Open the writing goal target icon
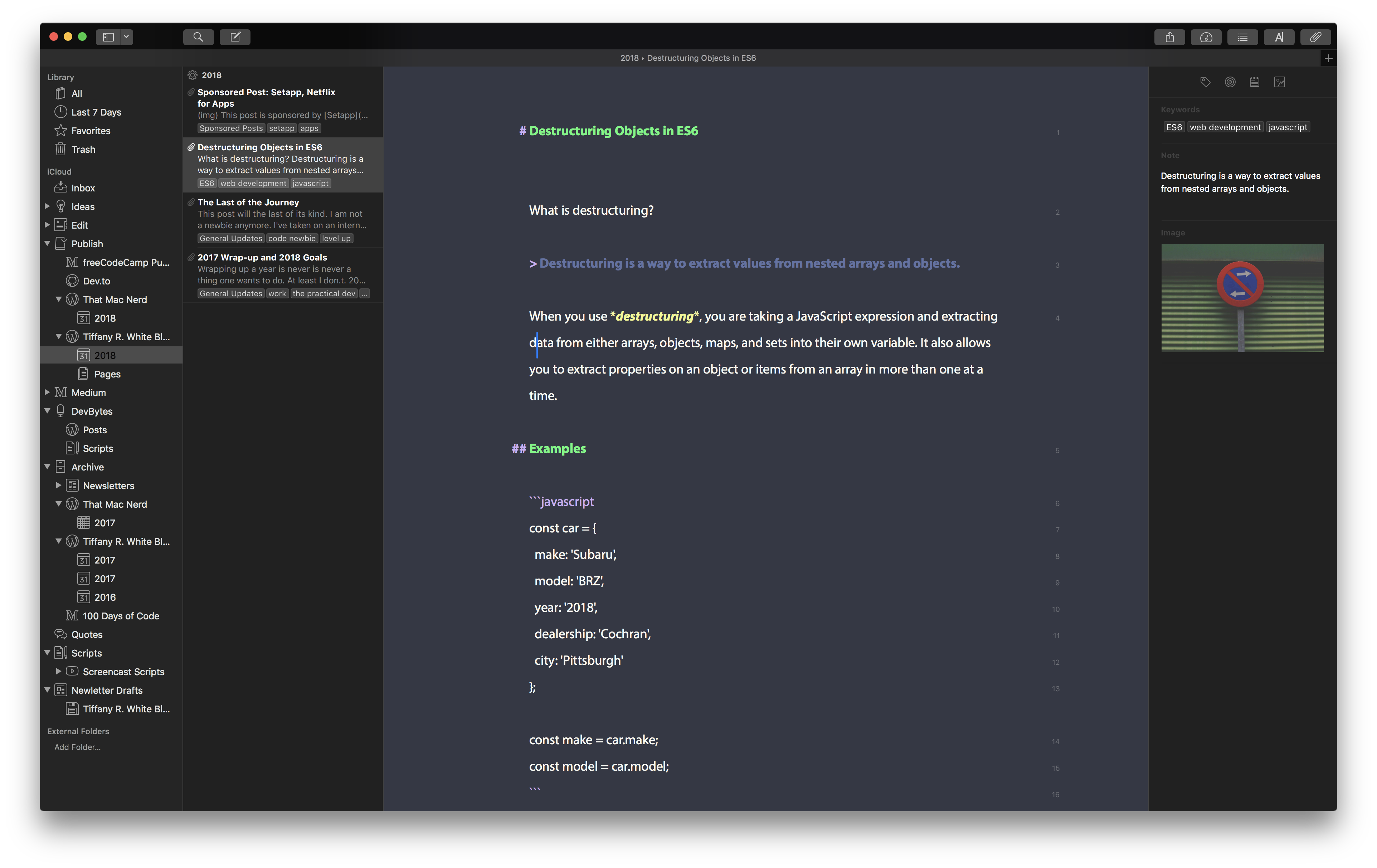This screenshot has height=868, width=1377. coord(1230,82)
